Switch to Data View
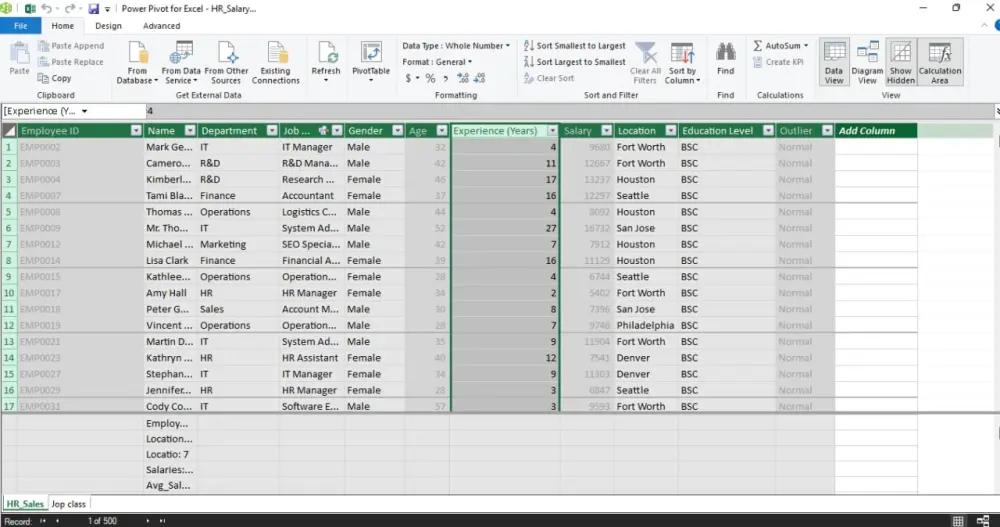Viewport: 1000px width, 527px height. click(x=834, y=63)
